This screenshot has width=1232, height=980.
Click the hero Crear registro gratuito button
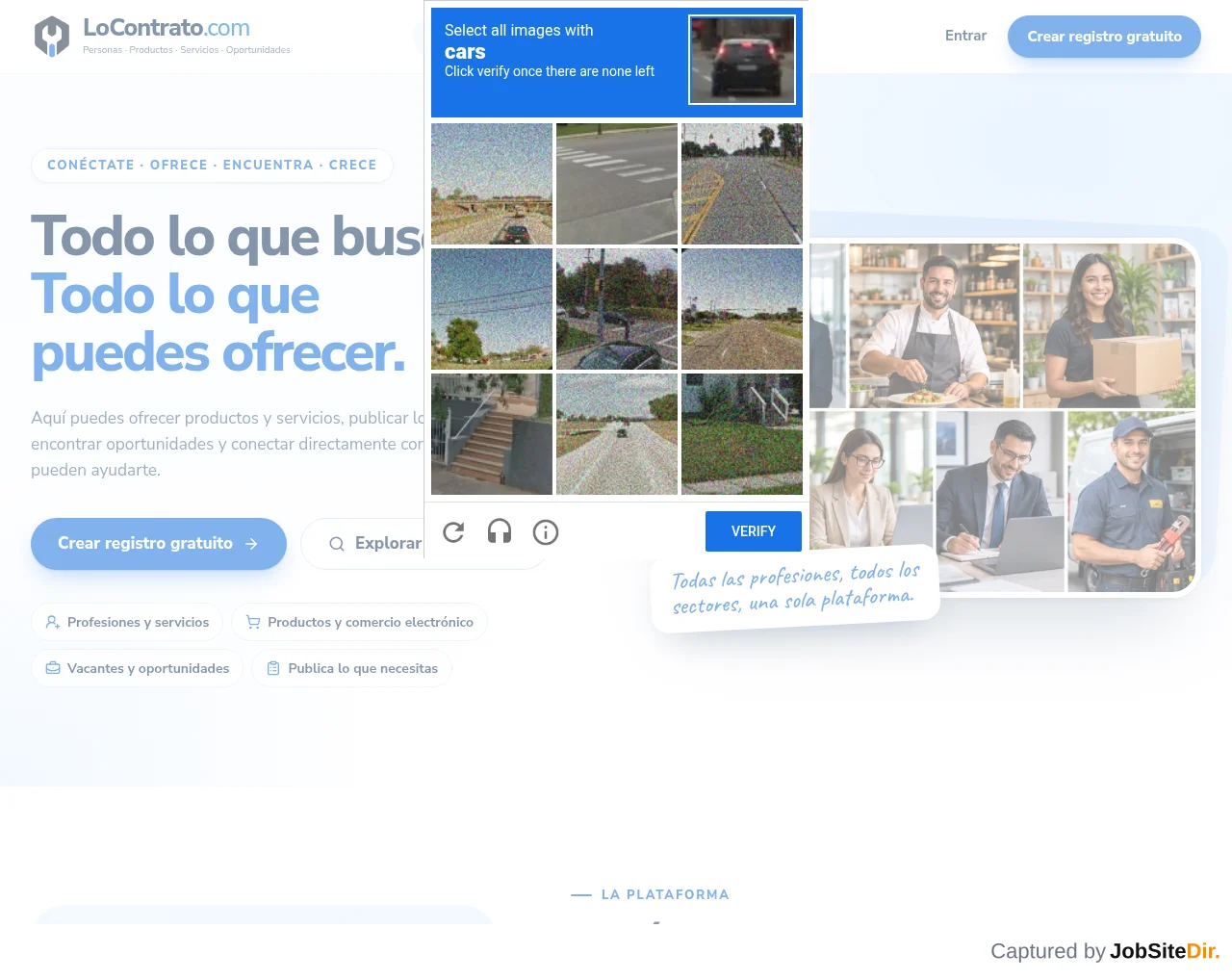tap(159, 544)
